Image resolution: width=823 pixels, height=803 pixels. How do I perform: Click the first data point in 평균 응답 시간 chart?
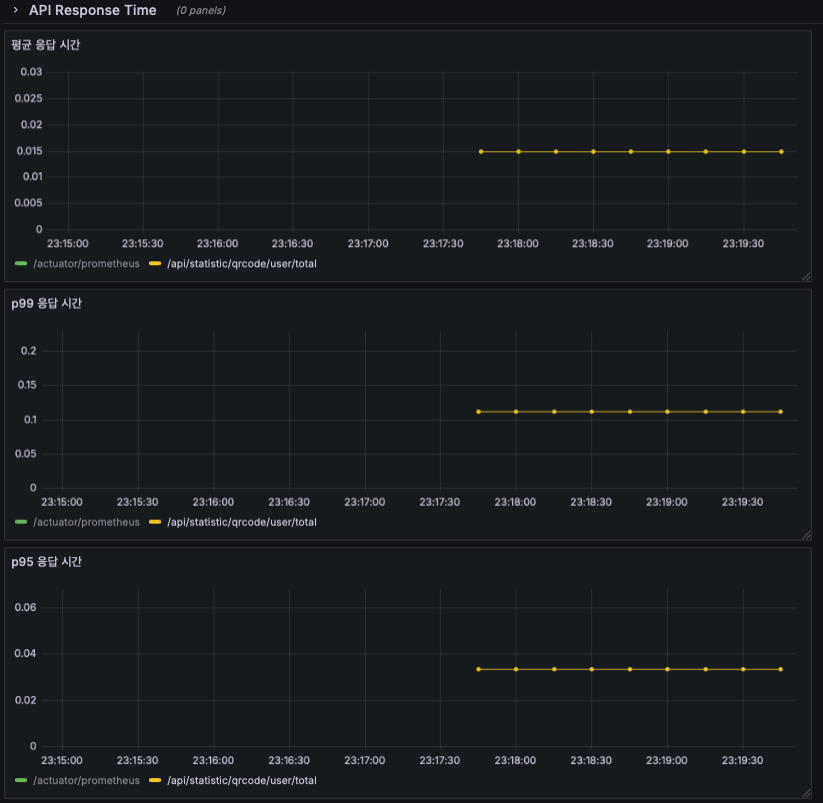(481, 152)
